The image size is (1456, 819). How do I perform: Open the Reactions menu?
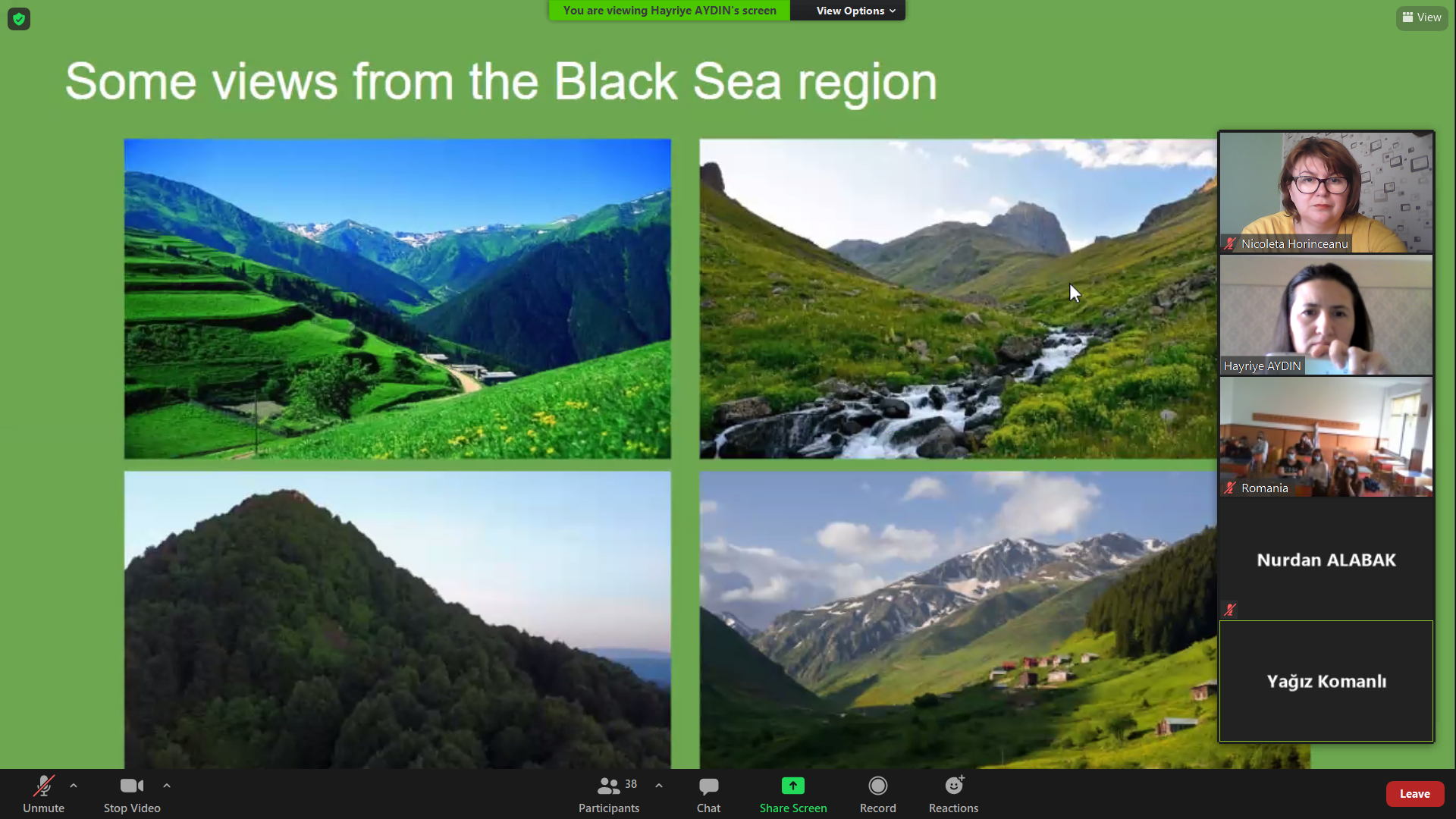coord(953,793)
